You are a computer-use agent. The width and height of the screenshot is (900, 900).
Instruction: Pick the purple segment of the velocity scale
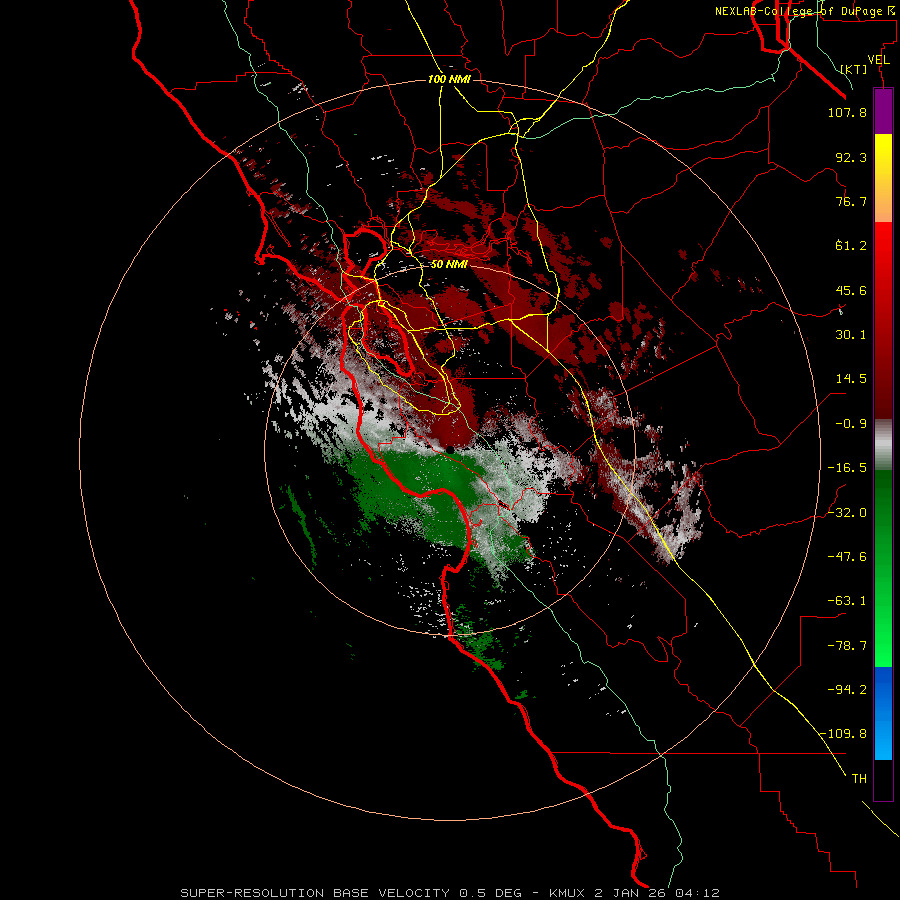(883, 111)
